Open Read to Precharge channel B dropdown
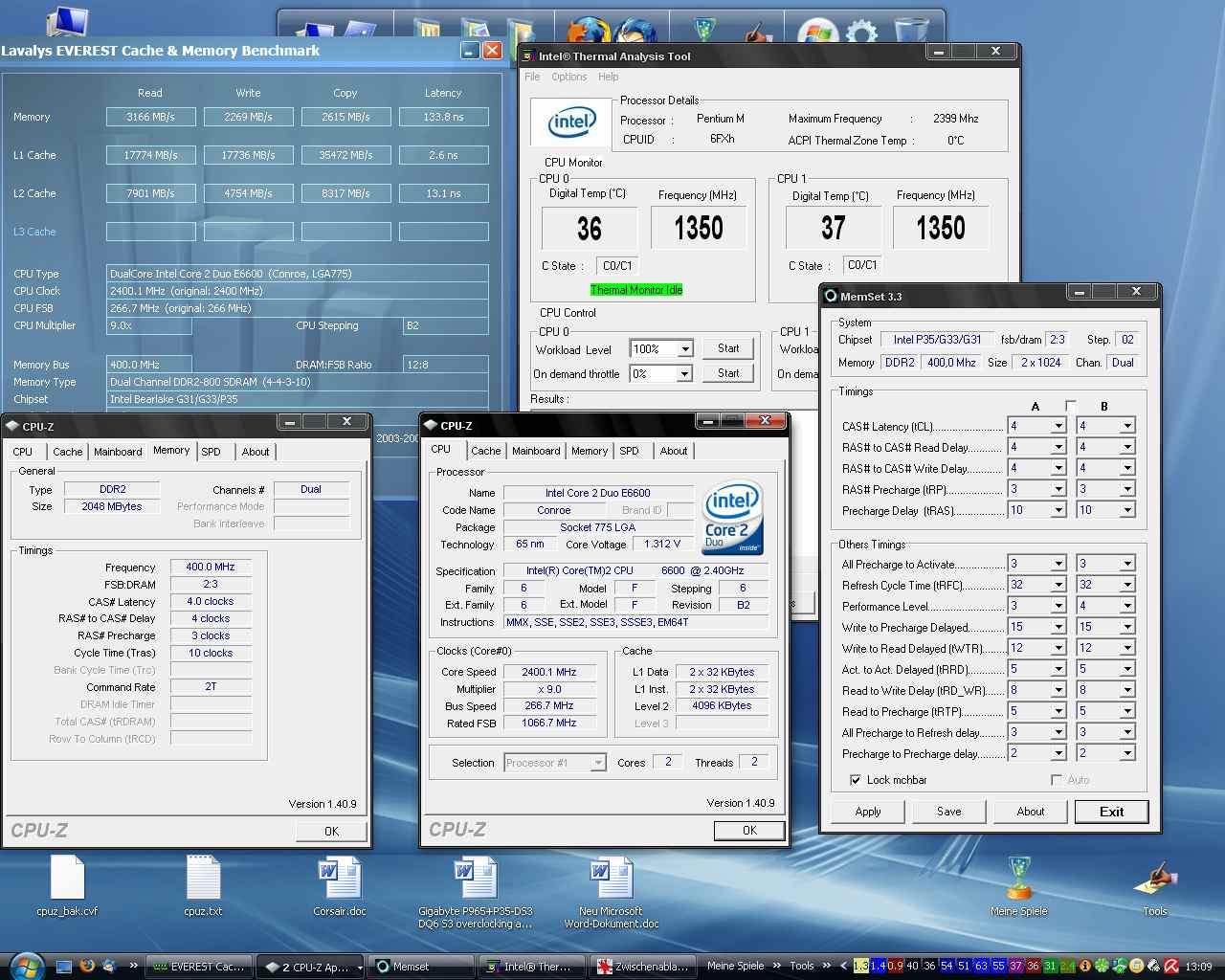 (1127, 711)
